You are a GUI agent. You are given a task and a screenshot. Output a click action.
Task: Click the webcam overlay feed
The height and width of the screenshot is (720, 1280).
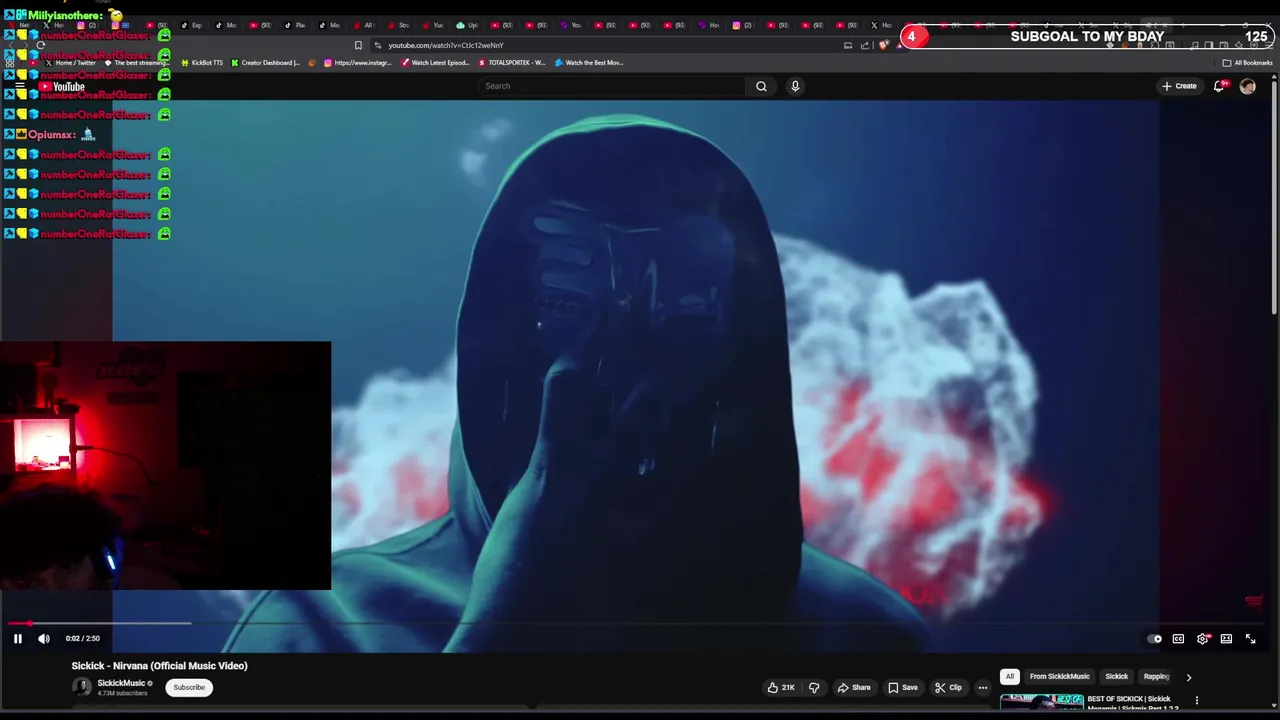point(165,466)
